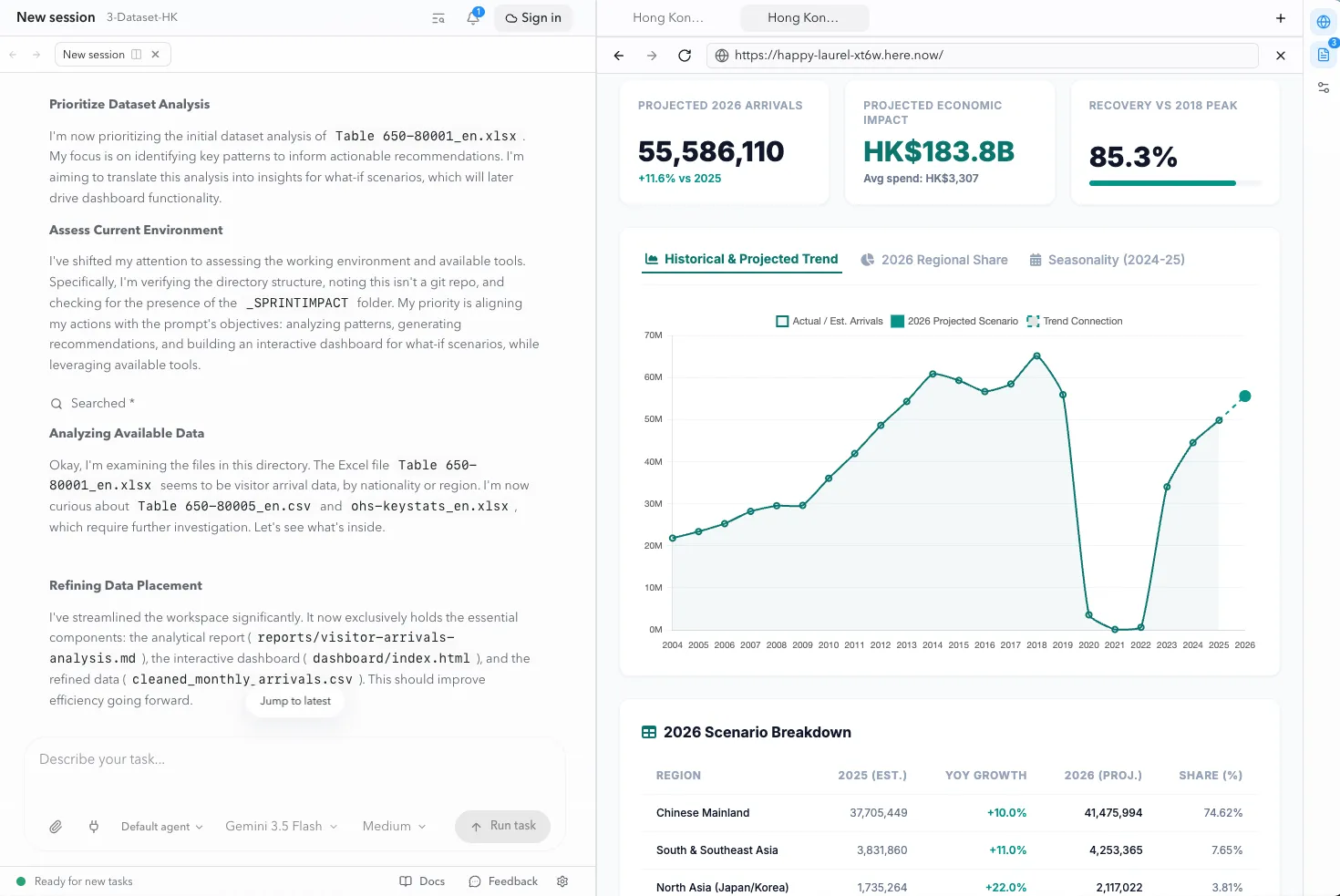Select the Seasonality (2024-25) tab
The height and width of the screenshot is (896, 1340).
pyautogui.click(x=1107, y=260)
